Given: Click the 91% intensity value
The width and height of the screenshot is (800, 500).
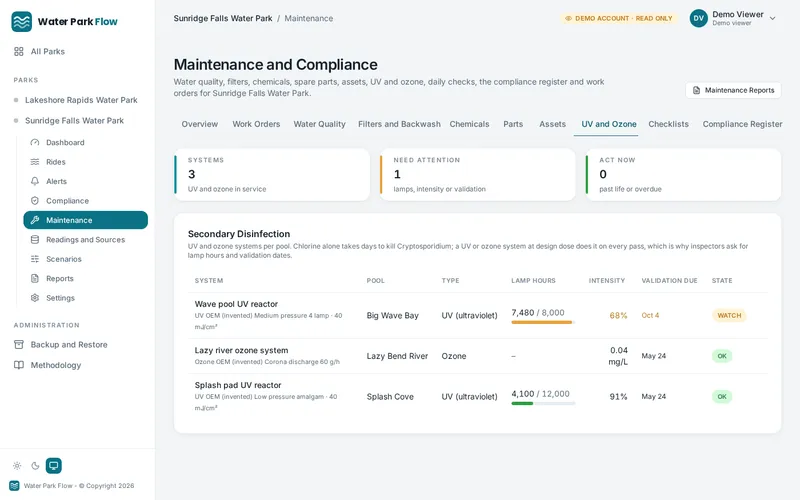Looking at the screenshot, I should (618, 396).
